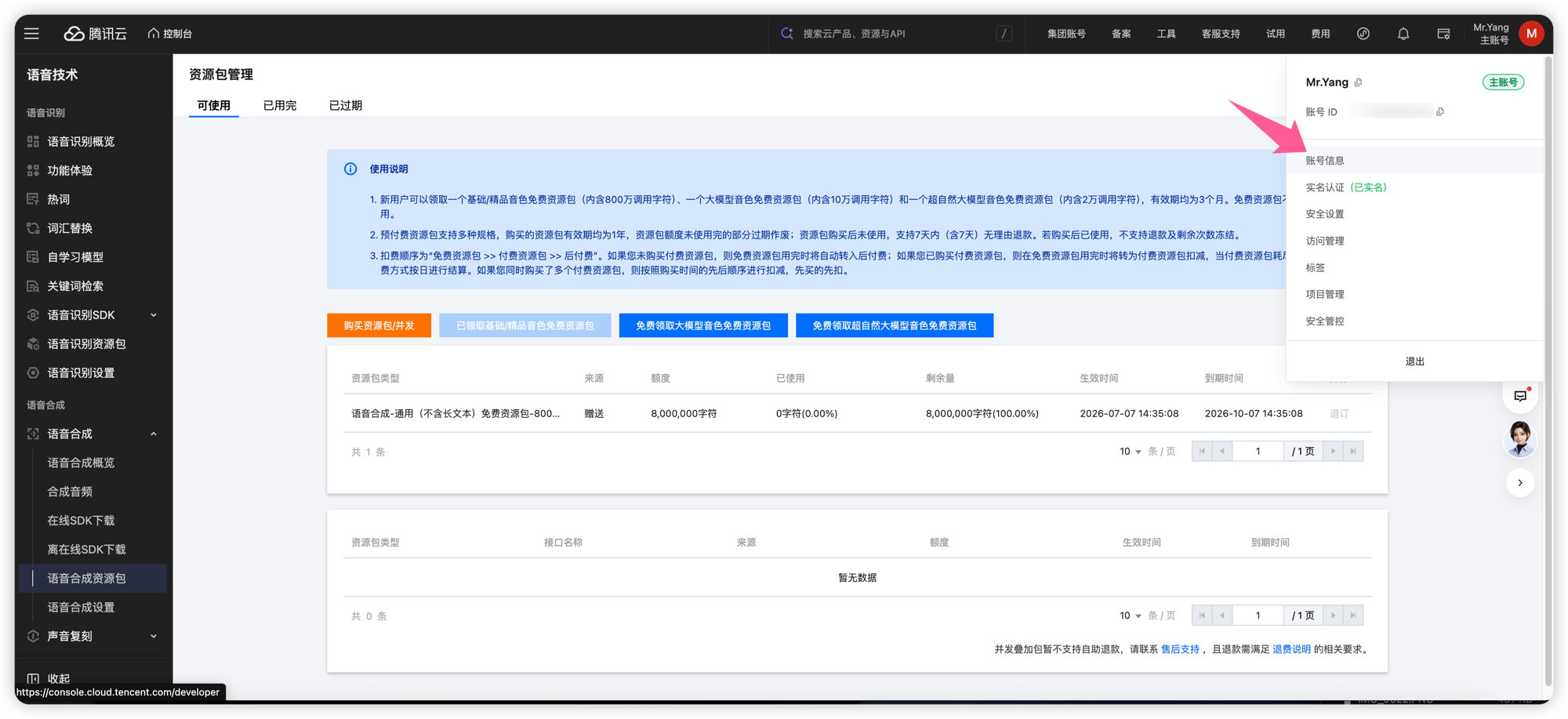The image size is (1568, 719).
Task: Collapse the 语音合成 submenu
Action: [x=154, y=434]
